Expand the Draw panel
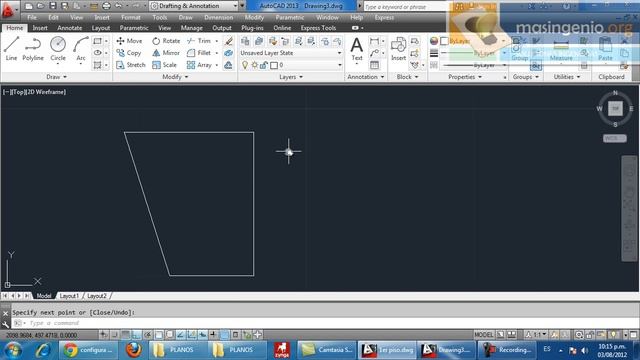 pyautogui.click(x=56, y=77)
